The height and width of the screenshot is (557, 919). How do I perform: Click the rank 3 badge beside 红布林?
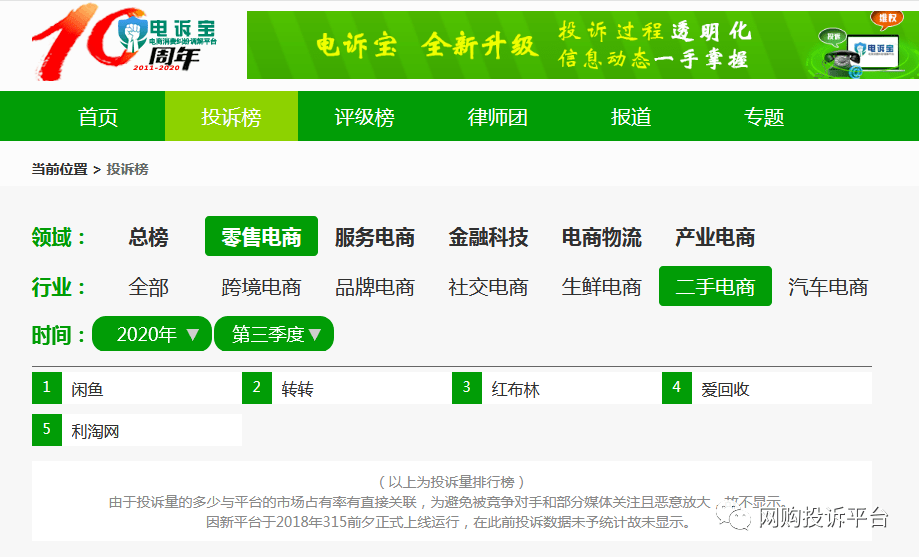(467, 388)
